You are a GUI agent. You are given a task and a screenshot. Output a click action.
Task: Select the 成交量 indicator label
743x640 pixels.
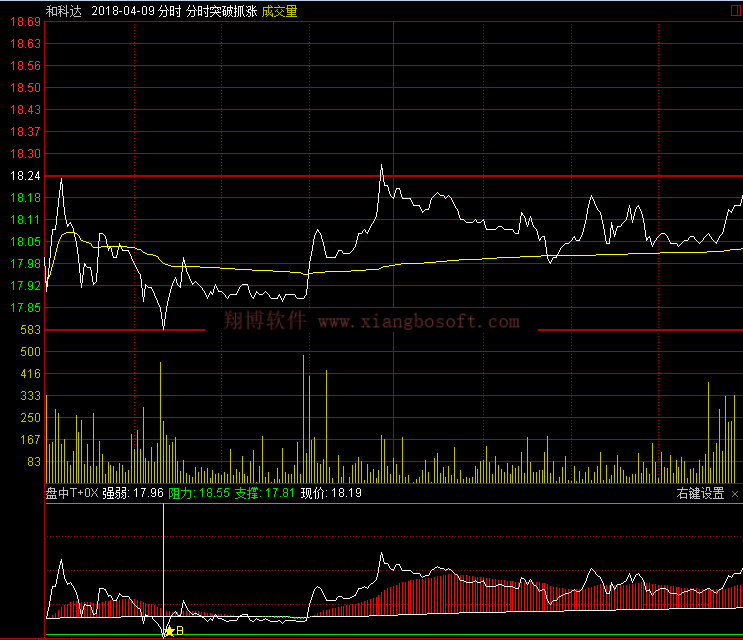tap(279, 11)
